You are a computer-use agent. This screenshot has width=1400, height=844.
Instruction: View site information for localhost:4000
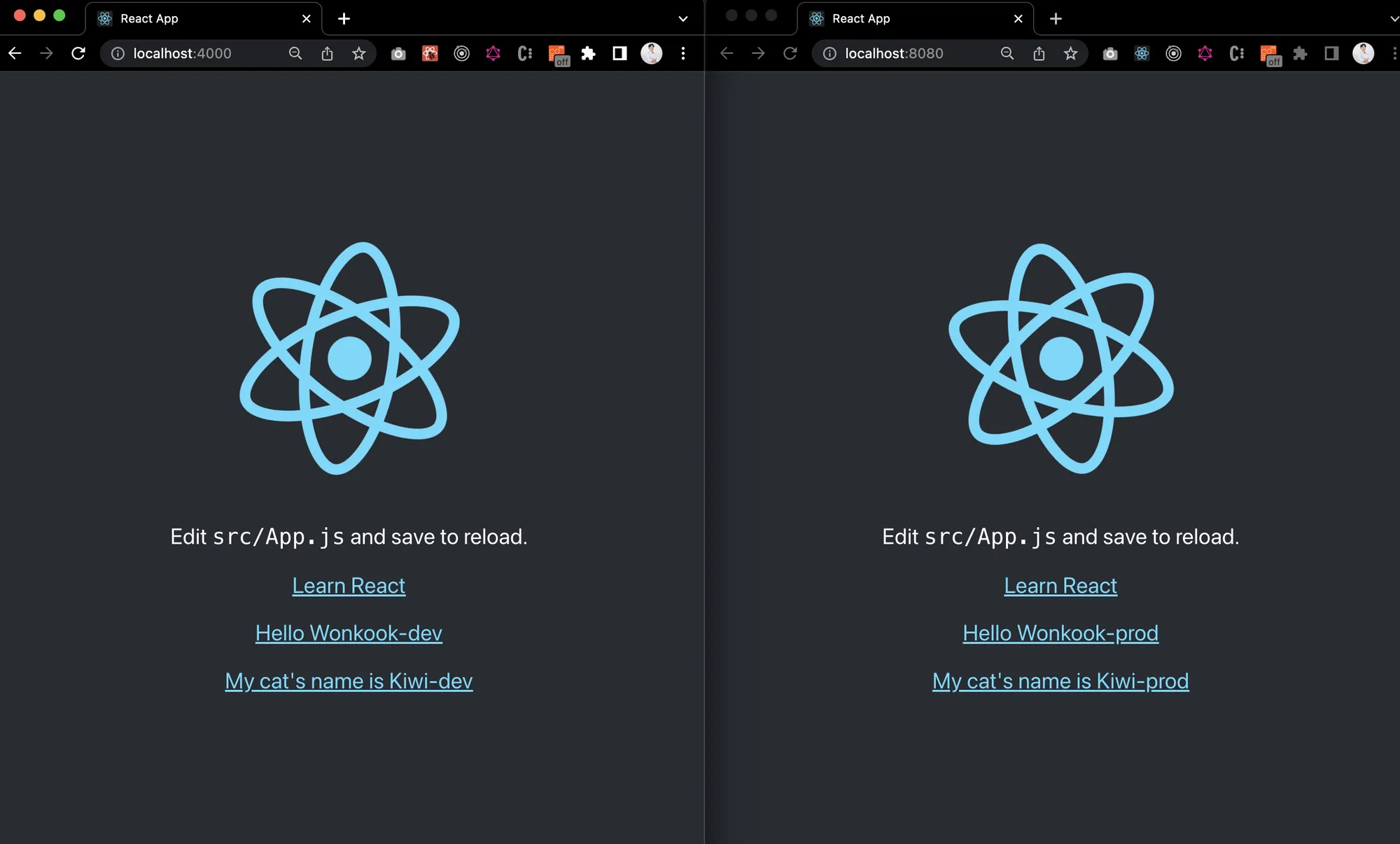(118, 53)
